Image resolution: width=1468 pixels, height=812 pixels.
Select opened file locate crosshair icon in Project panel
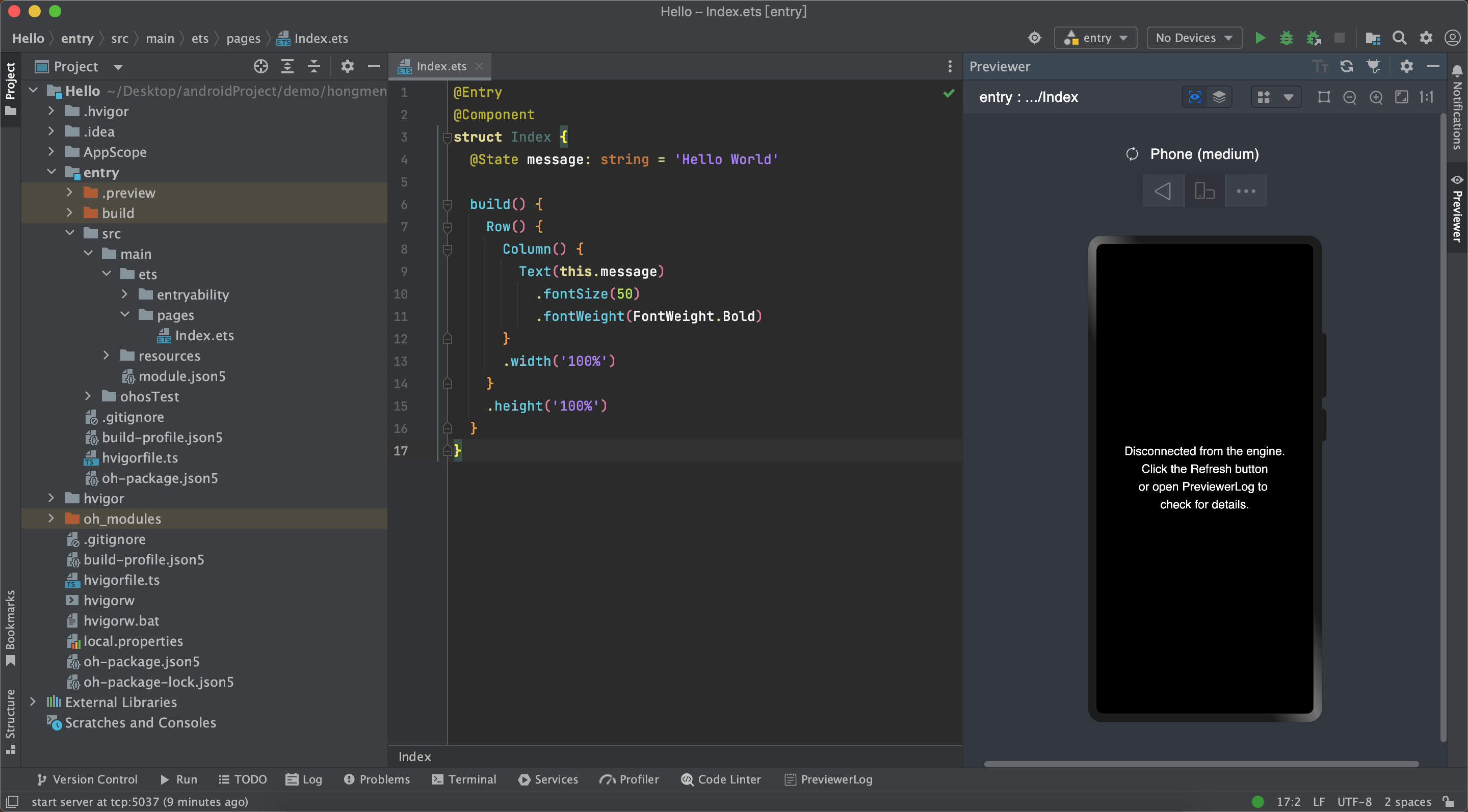(260, 67)
